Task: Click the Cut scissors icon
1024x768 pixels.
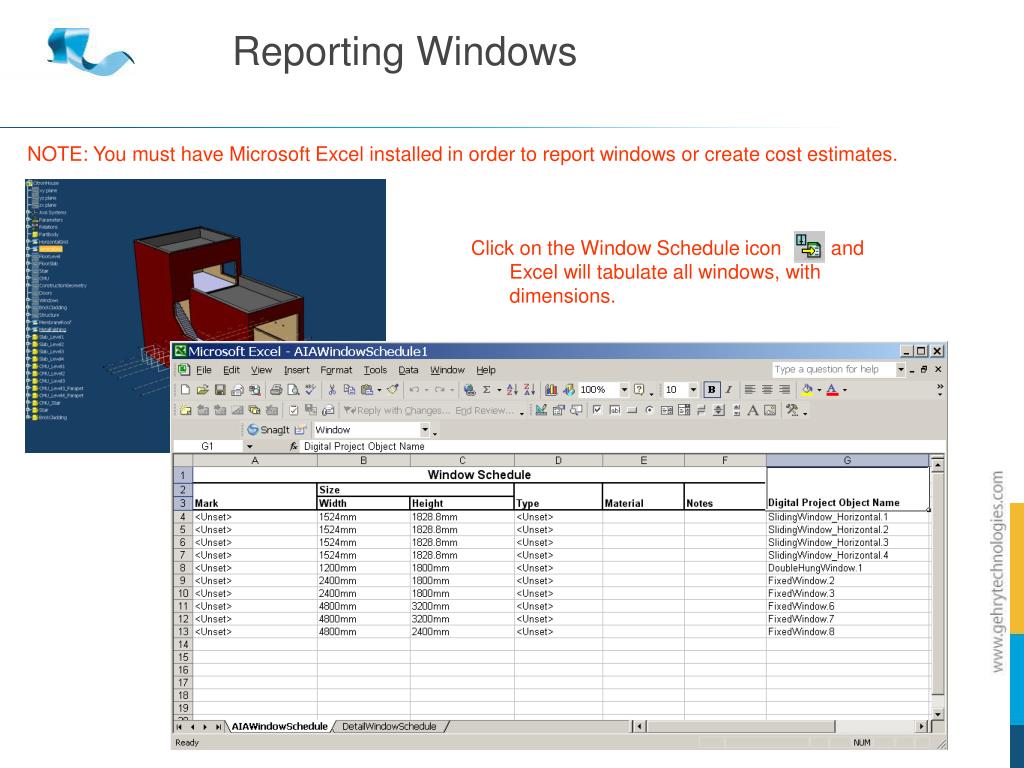Action: point(332,390)
